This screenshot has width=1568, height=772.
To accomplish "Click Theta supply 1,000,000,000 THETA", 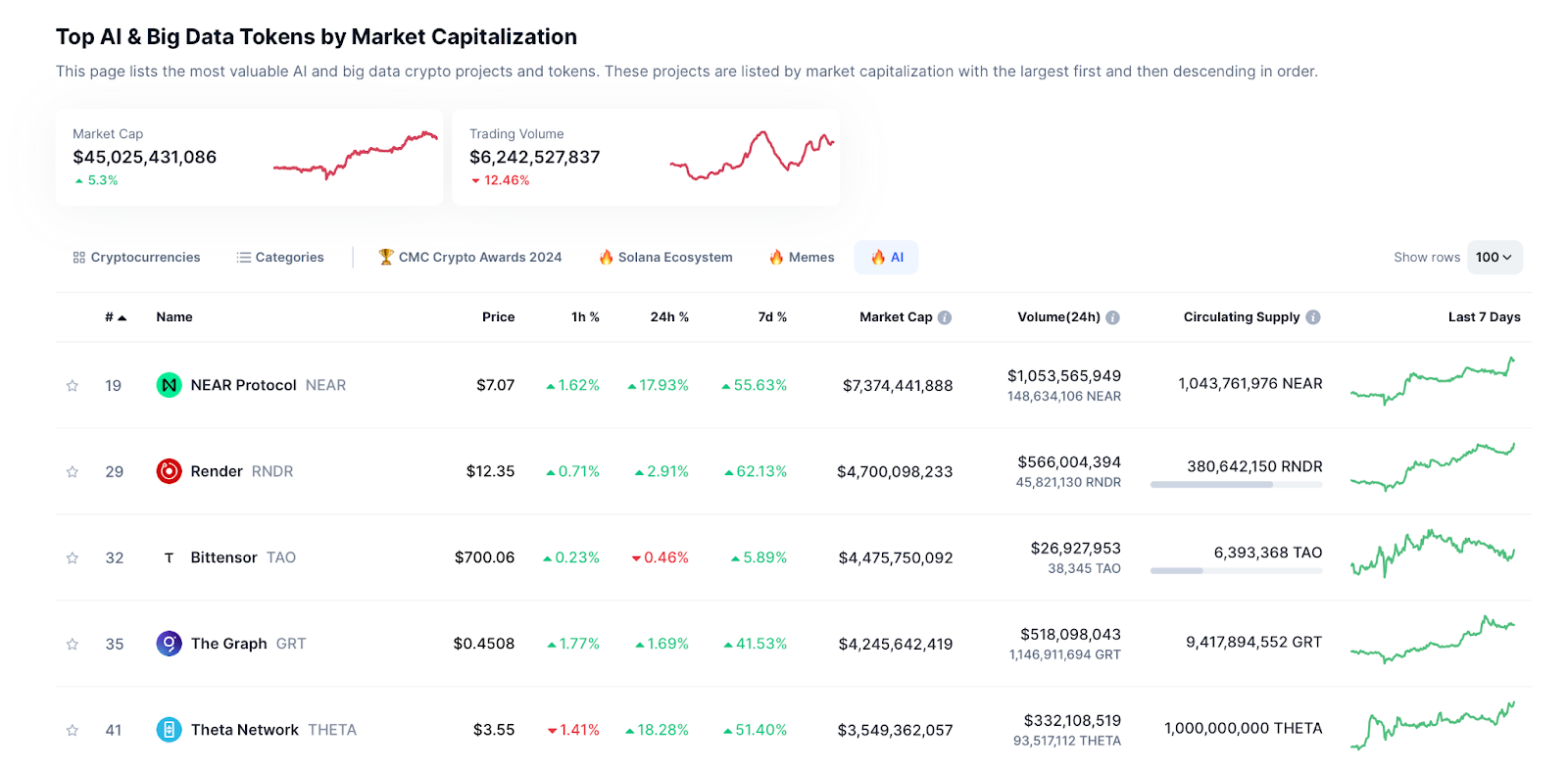I will (x=1243, y=728).
